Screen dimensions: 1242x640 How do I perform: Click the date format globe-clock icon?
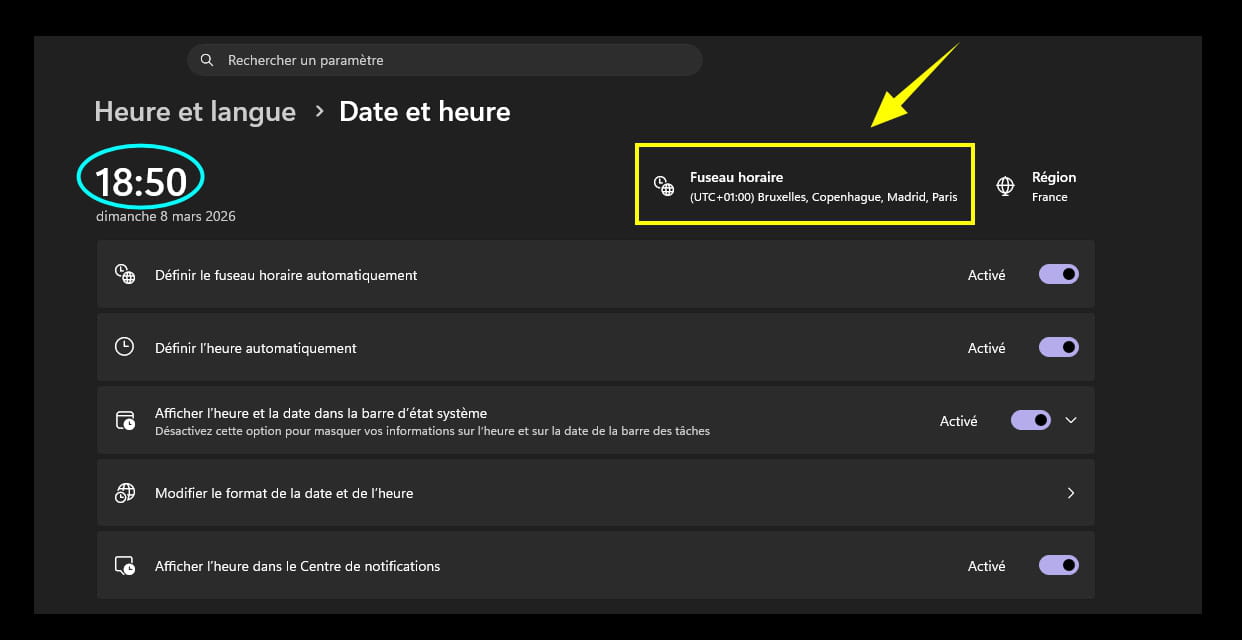point(125,493)
